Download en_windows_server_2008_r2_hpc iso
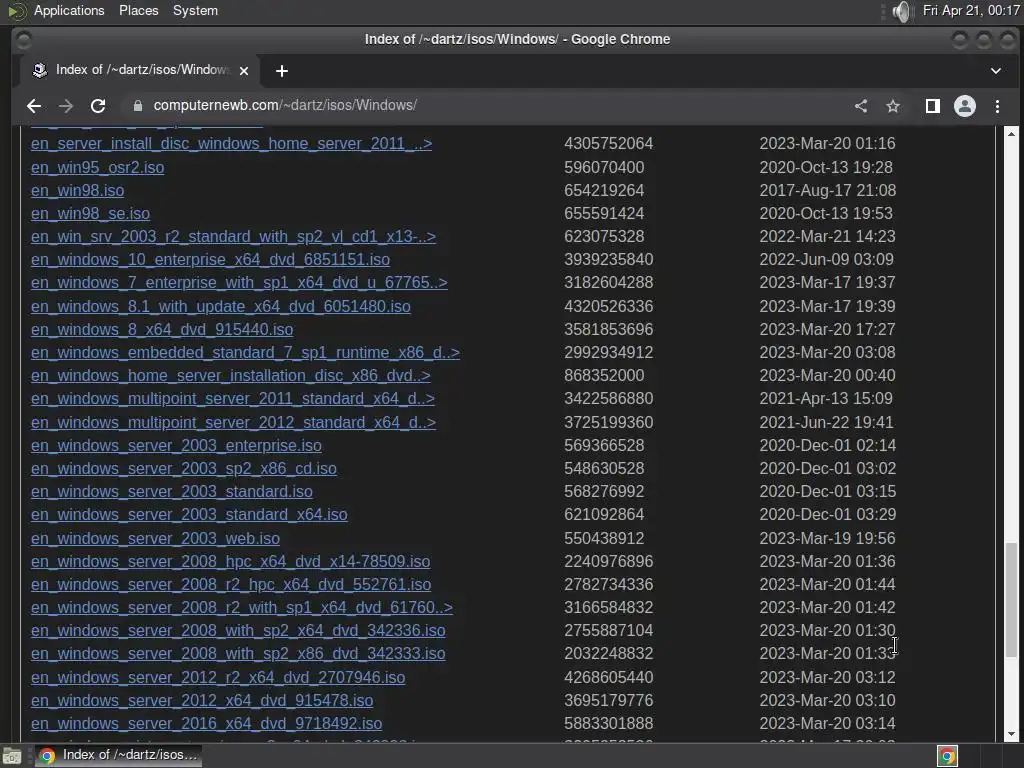The image size is (1024, 768). (231, 584)
